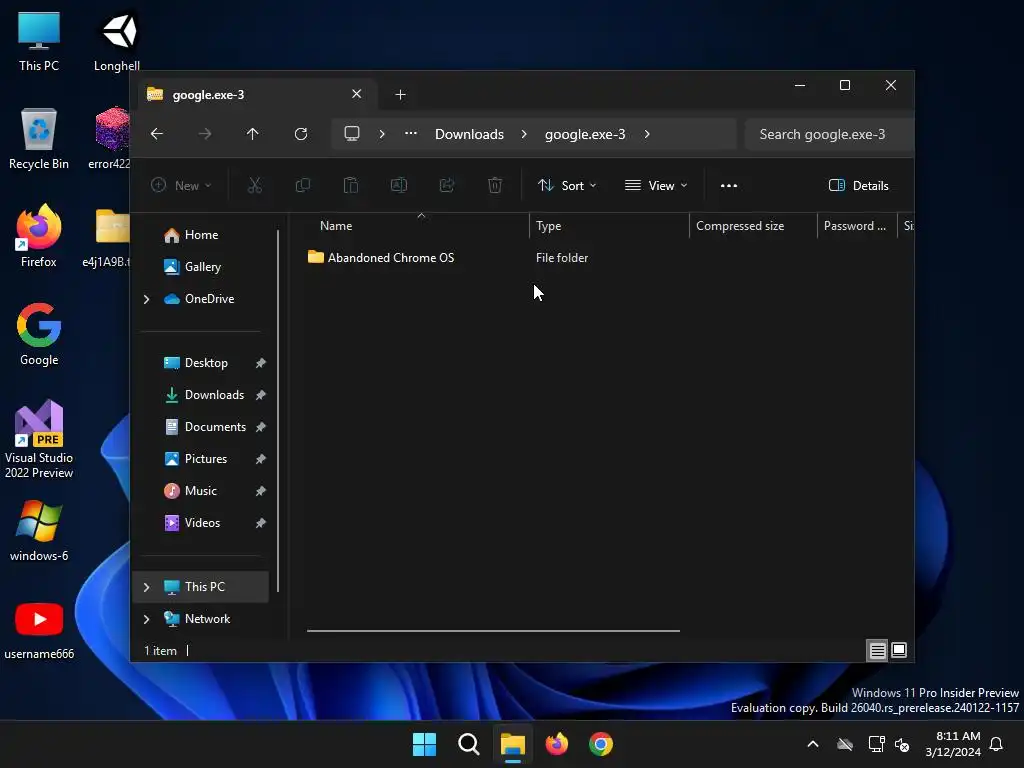The height and width of the screenshot is (768, 1024).
Task: Click the Password column header
Action: tap(857, 226)
